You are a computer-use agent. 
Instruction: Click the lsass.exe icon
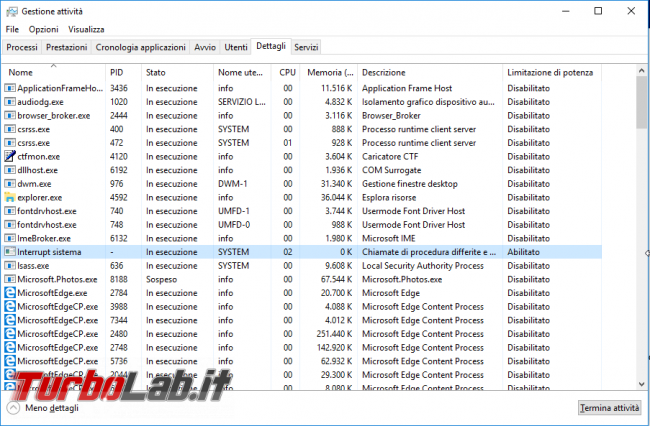point(10,265)
